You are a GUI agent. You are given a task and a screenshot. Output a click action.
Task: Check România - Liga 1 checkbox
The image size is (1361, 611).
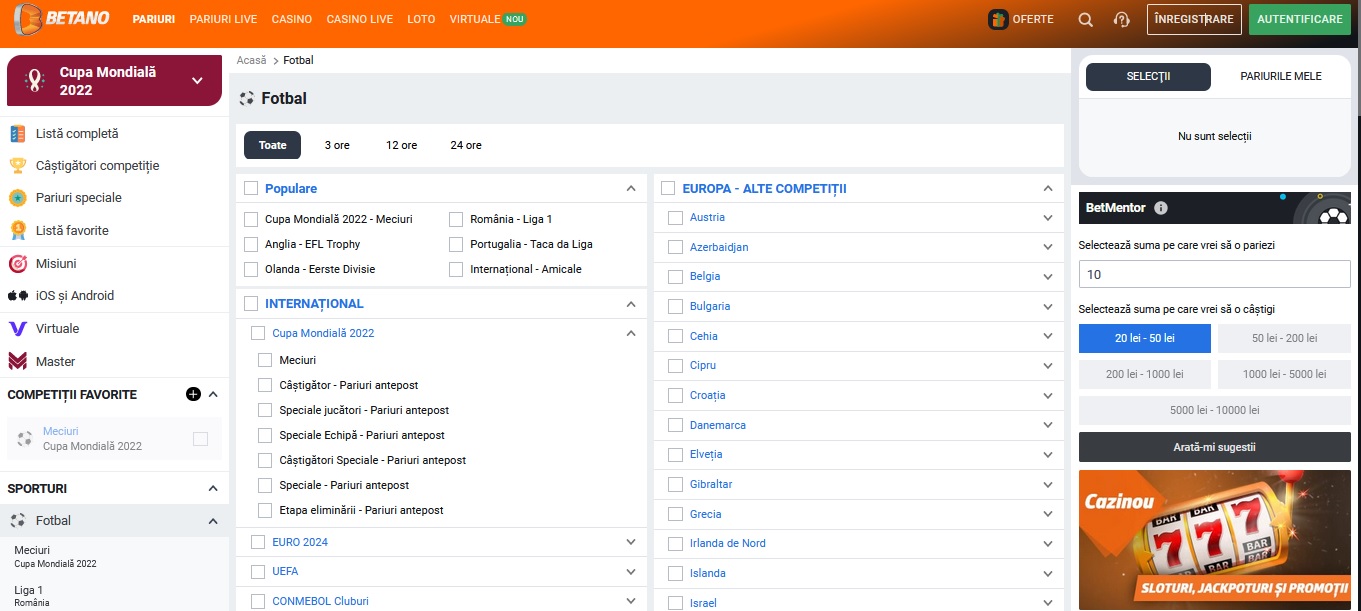[x=456, y=219]
